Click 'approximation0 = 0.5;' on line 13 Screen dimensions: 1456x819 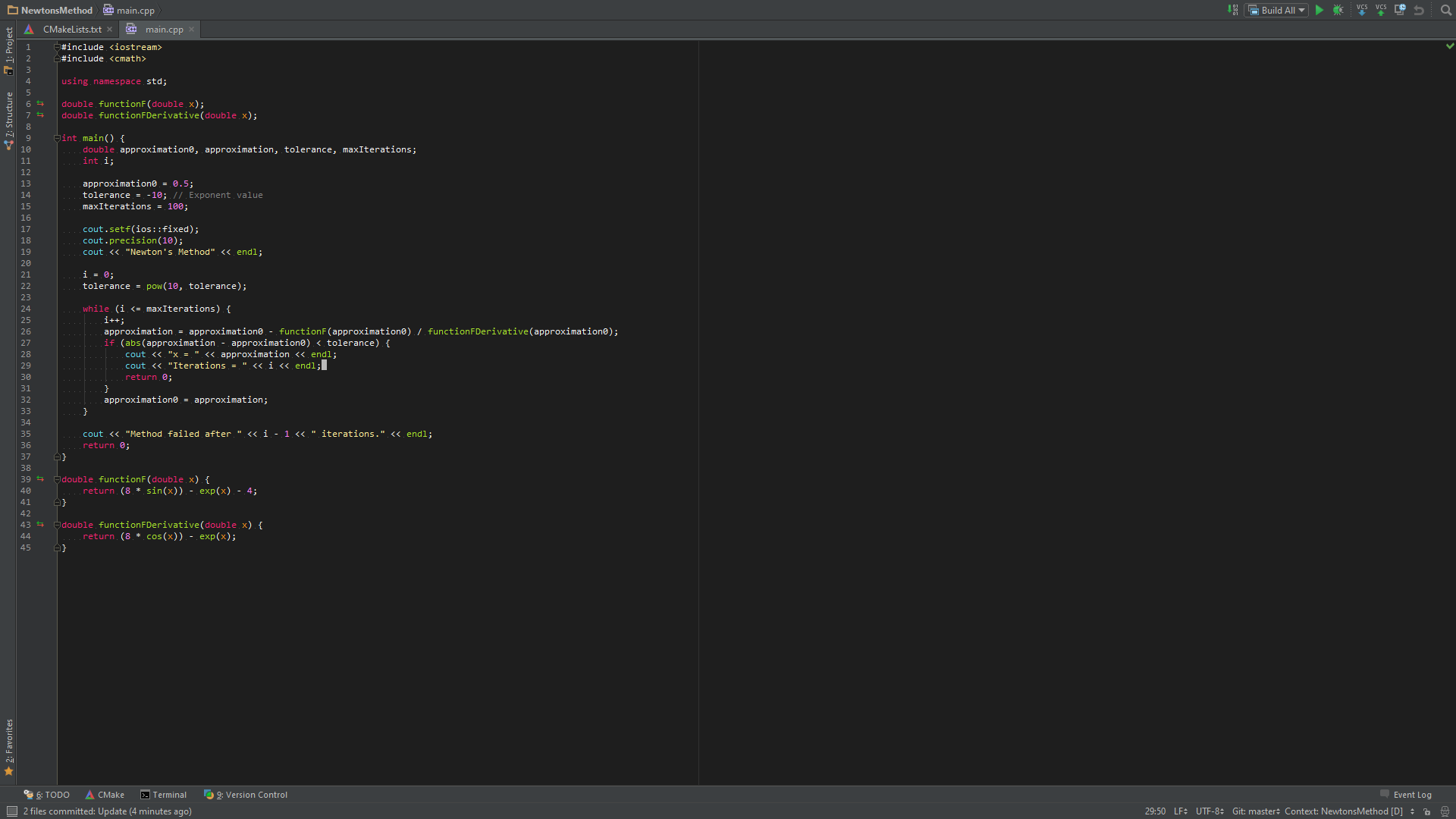click(x=138, y=184)
